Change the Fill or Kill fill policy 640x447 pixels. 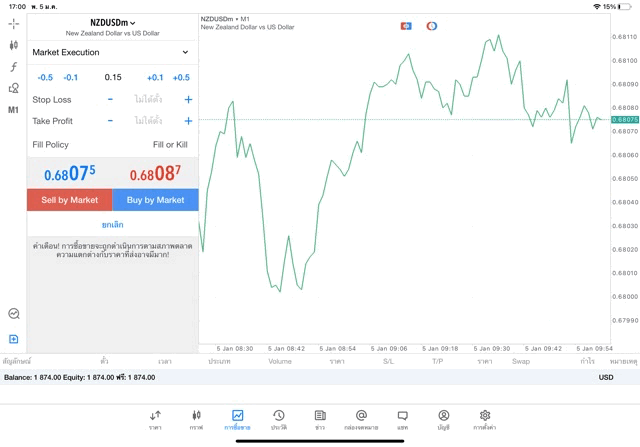tap(170, 145)
